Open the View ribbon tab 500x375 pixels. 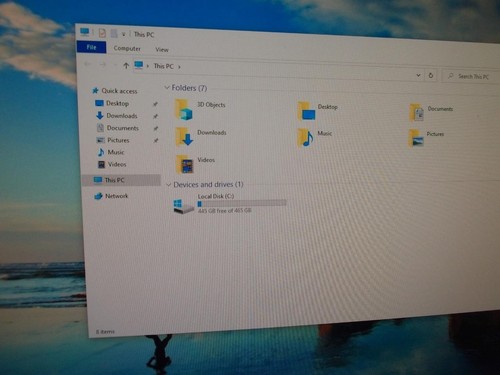pyautogui.click(x=162, y=49)
